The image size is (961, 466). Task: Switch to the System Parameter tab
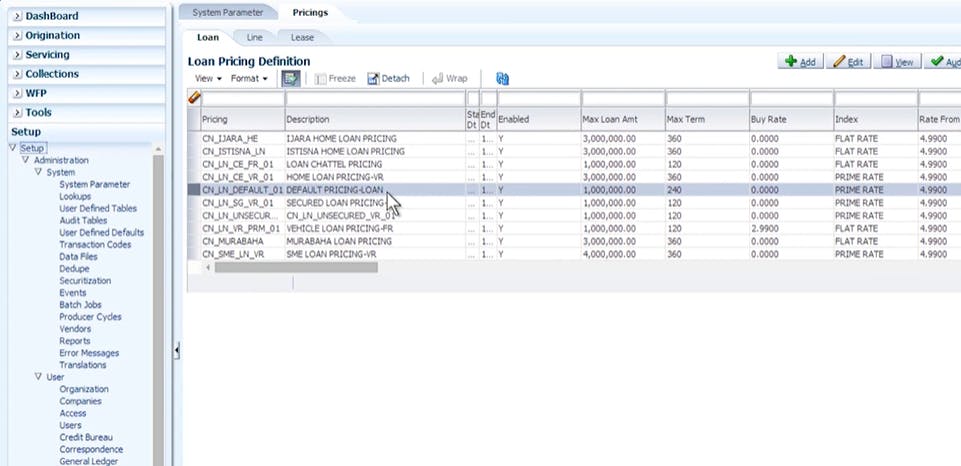[227, 12]
